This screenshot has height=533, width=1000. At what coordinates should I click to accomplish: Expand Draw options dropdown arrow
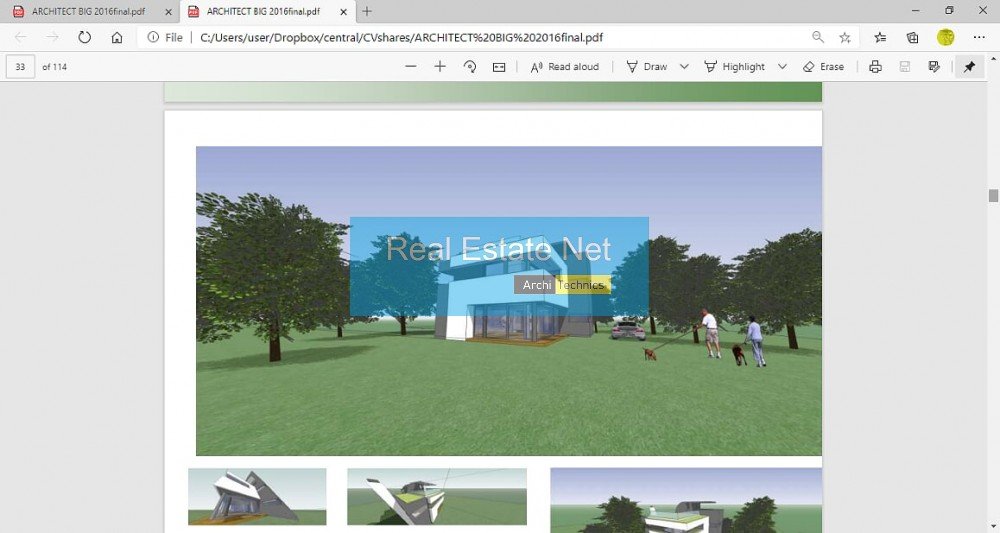(x=684, y=66)
